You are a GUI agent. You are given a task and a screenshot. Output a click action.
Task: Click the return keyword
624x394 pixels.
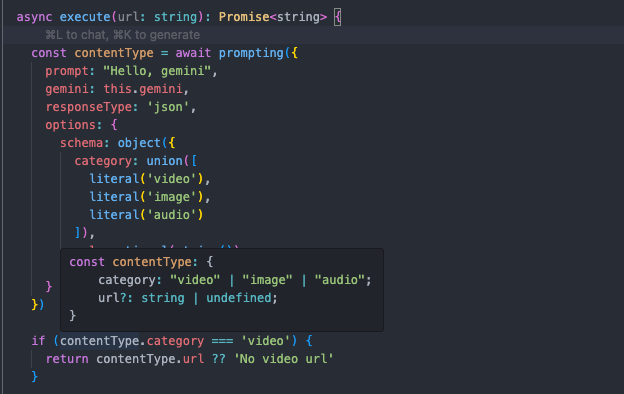(67, 359)
